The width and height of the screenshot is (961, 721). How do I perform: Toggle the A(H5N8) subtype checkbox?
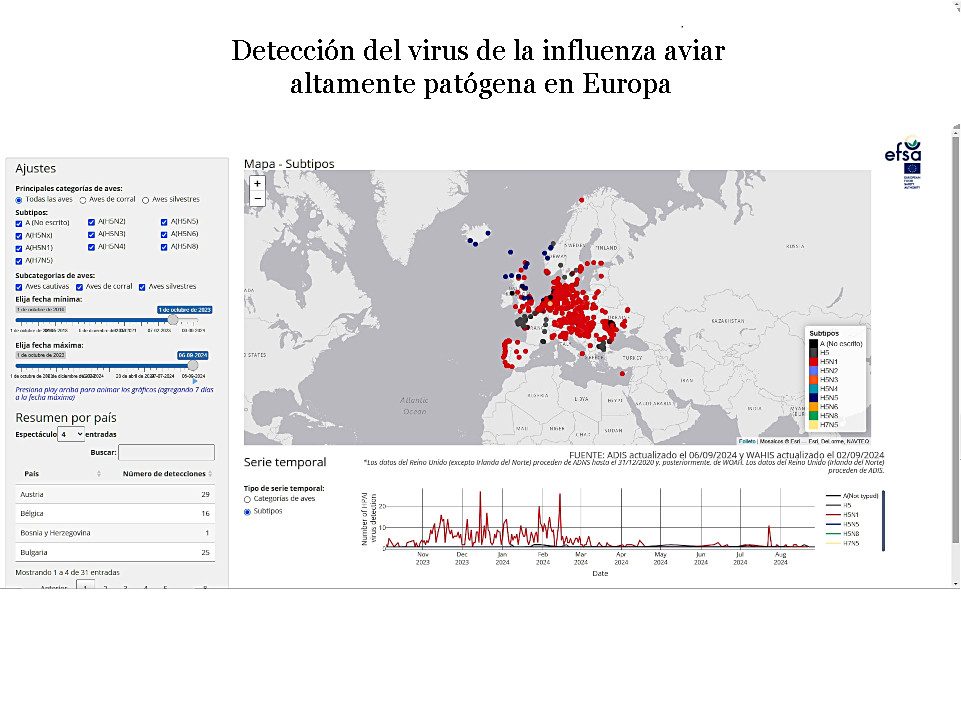tap(164, 247)
